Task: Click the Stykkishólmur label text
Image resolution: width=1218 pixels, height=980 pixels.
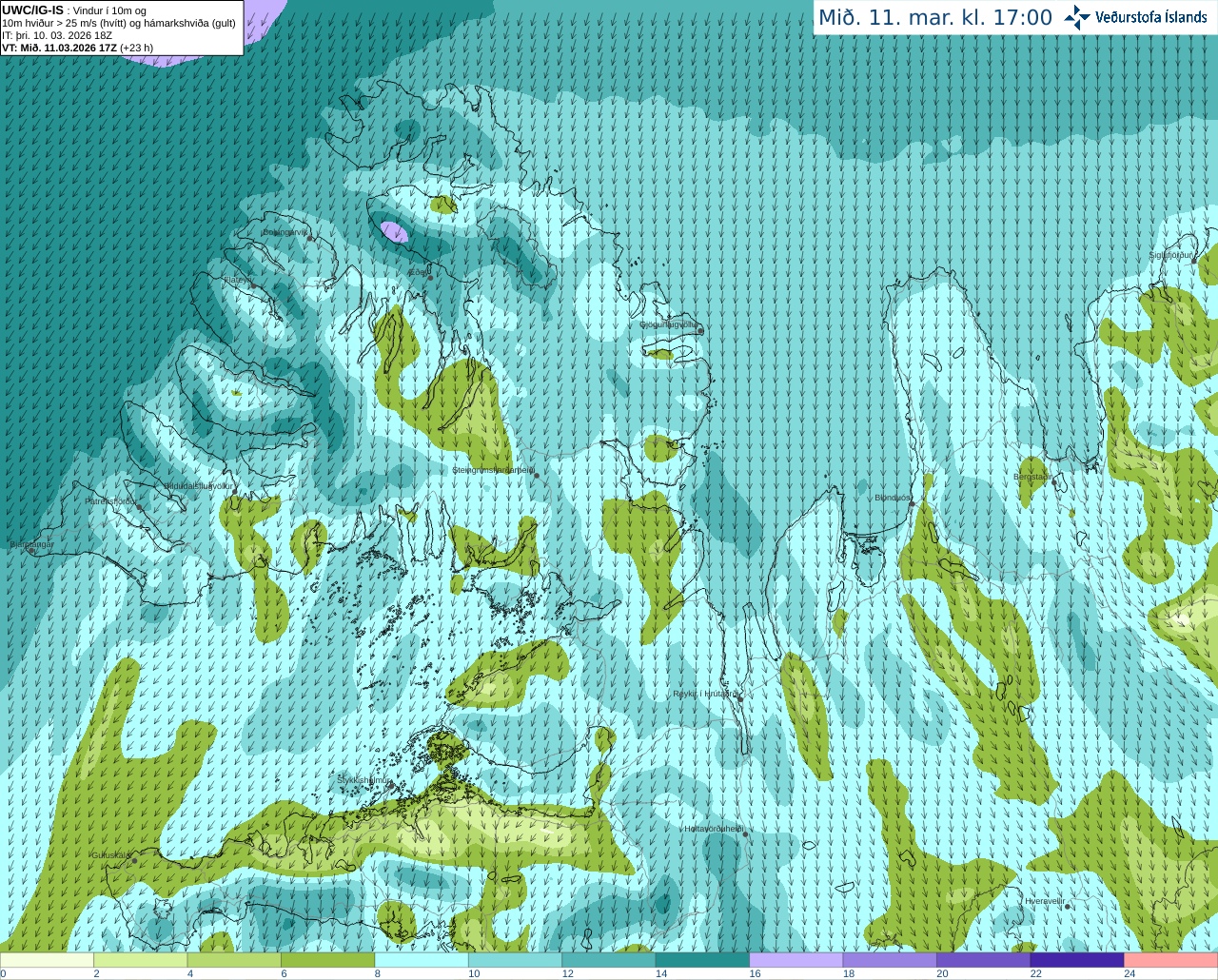Action: 363,779
